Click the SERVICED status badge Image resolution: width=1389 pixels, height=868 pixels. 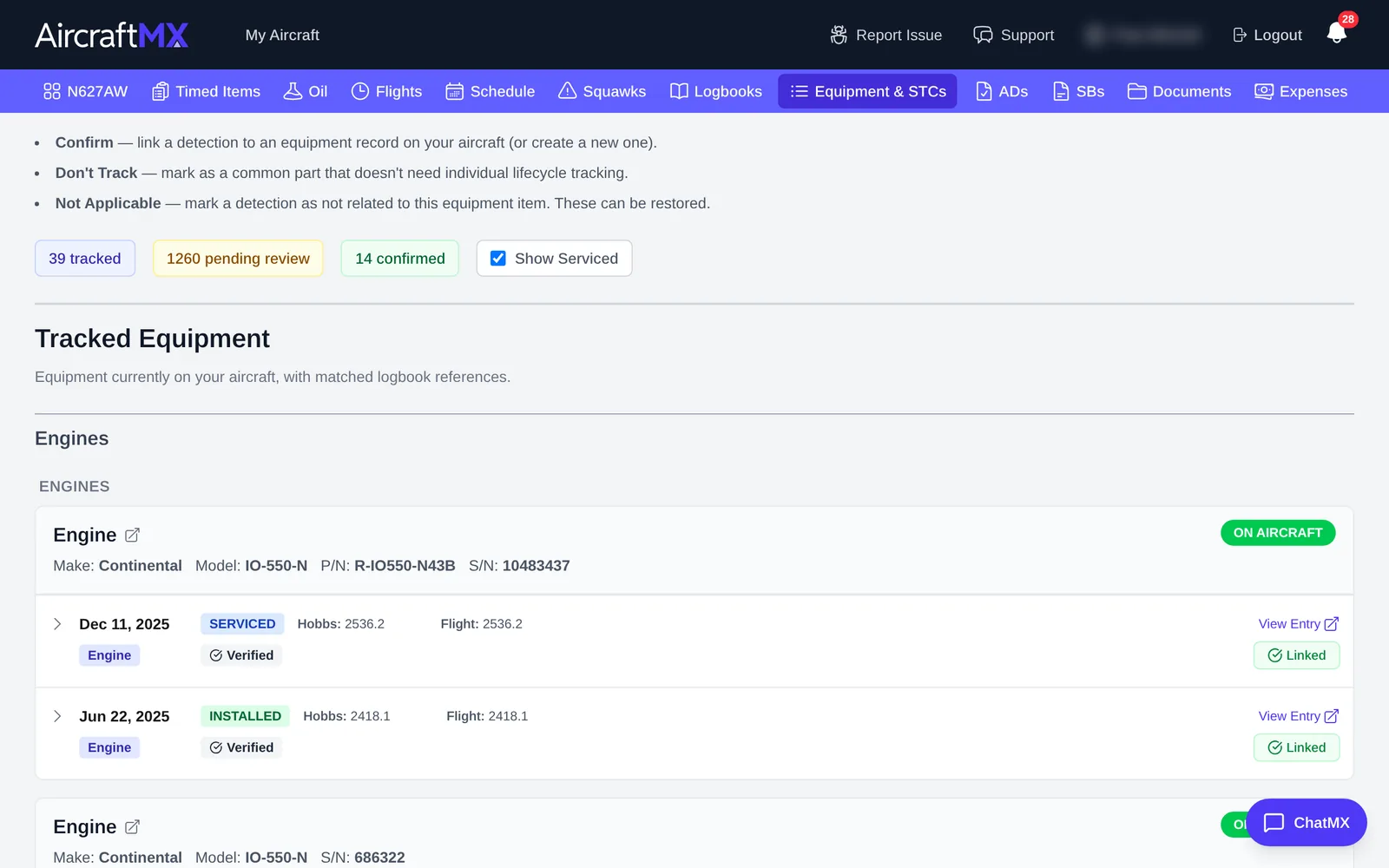(242, 624)
